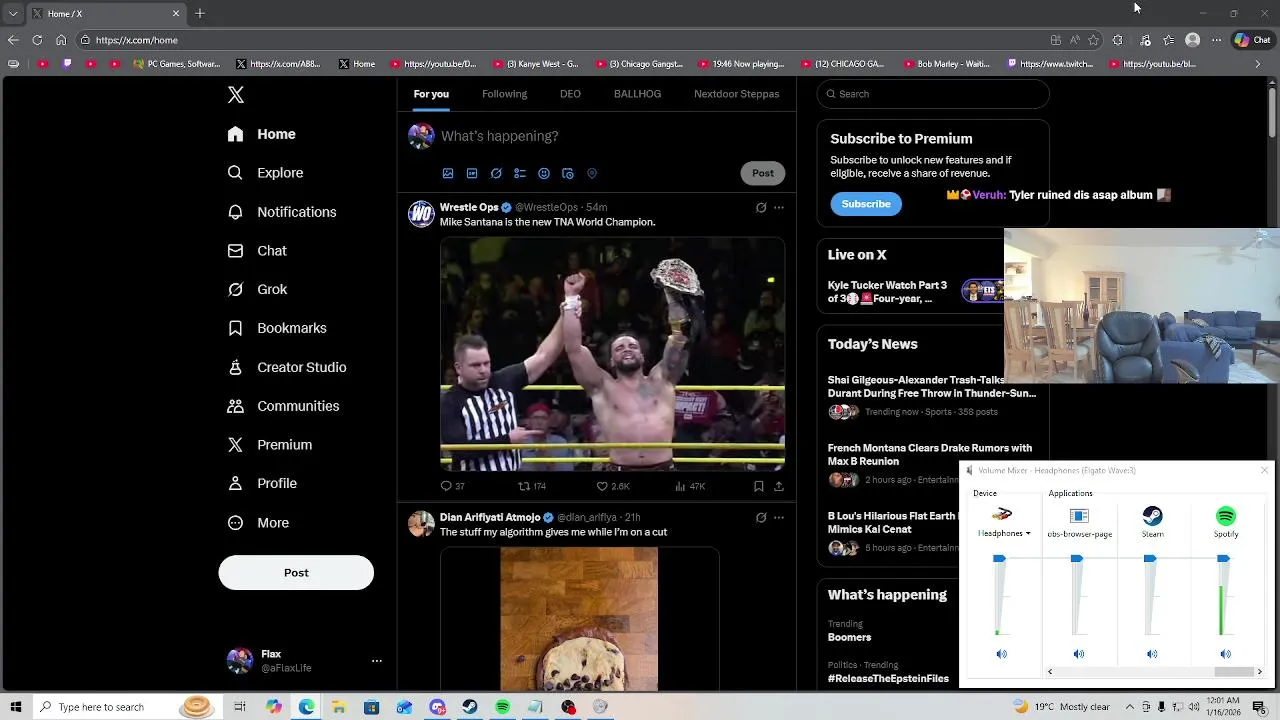The width and height of the screenshot is (1280, 720).
Task: Open Chat in the X sidebar
Action: click(257, 251)
